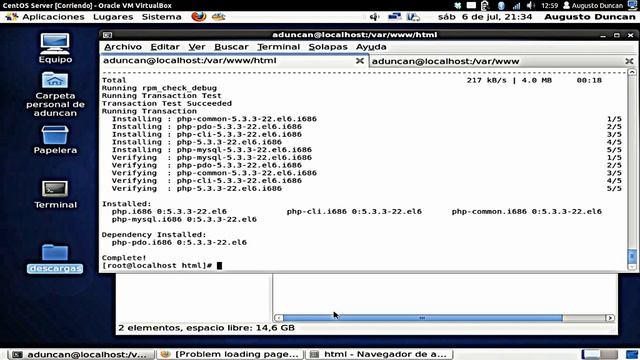Open the Equipo desktop icon

pyautogui.click(x=55, y=48)
